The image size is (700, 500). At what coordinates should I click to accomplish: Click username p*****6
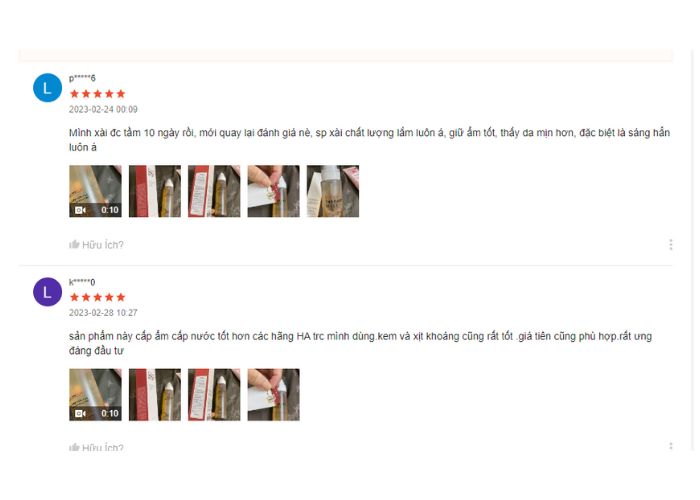[82, 78]
